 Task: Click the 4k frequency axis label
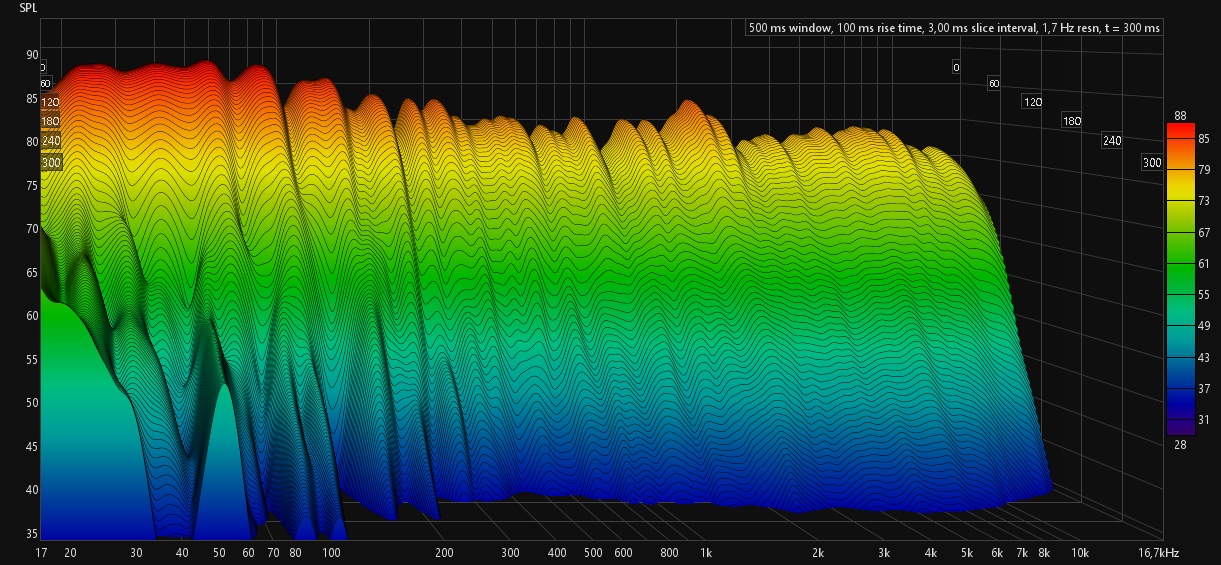(x=932, y=553)
